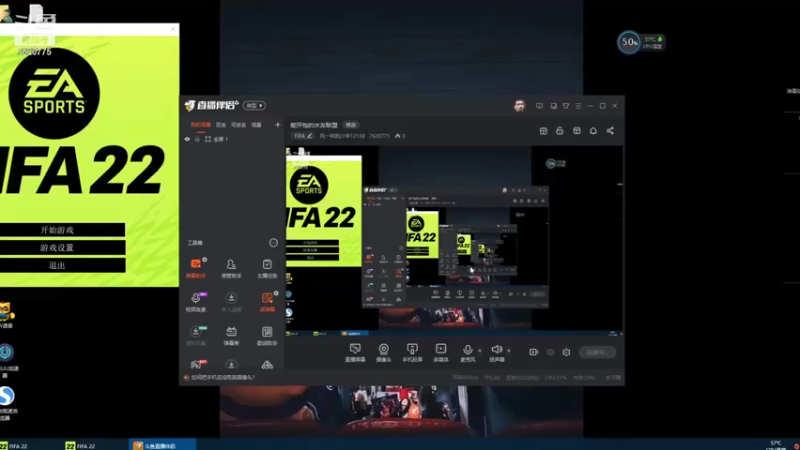Open the gear settings badge on 弹幕助手

click(x=205, y=260)
